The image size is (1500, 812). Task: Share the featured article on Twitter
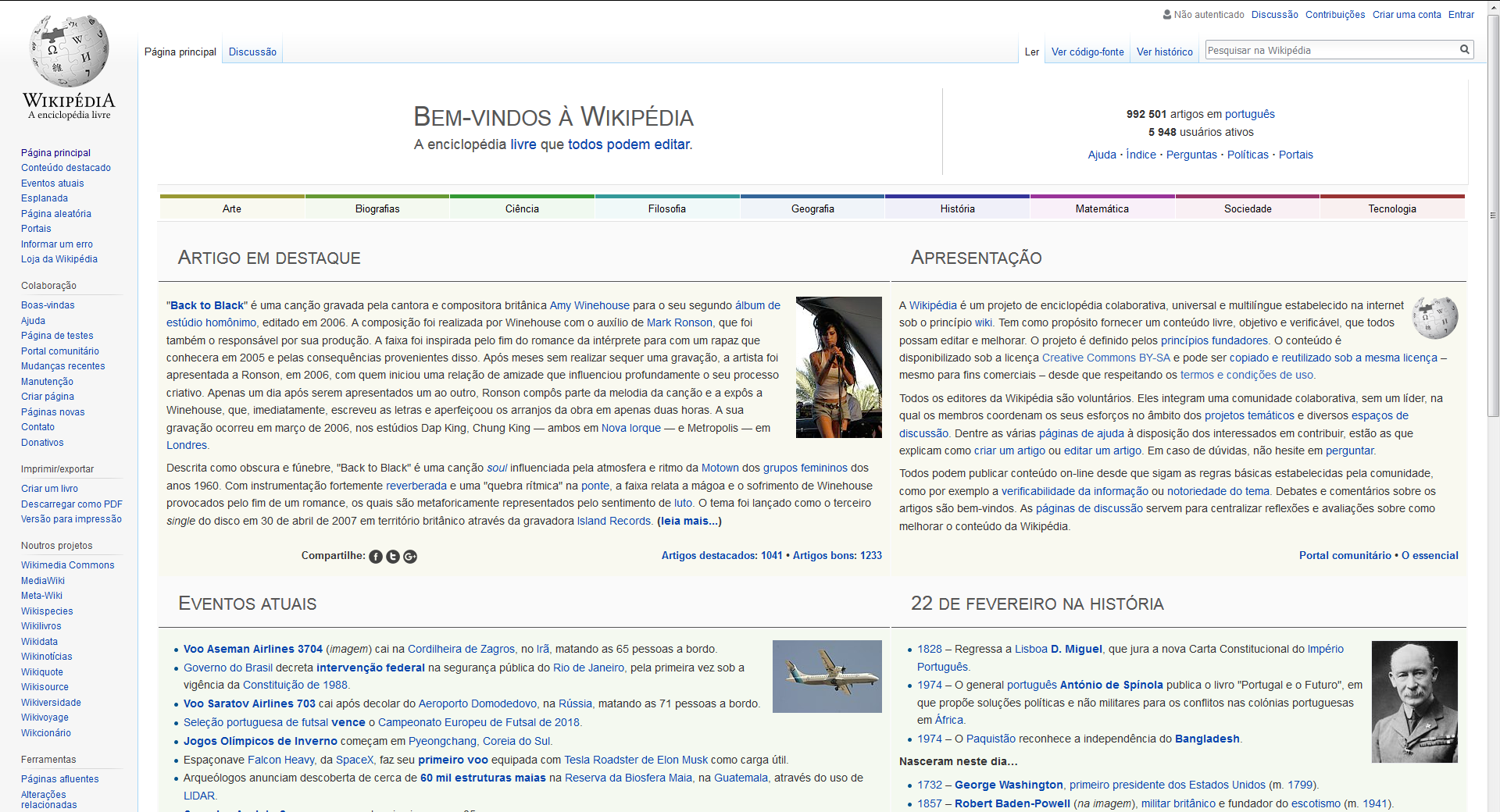(x=393, y=557)
